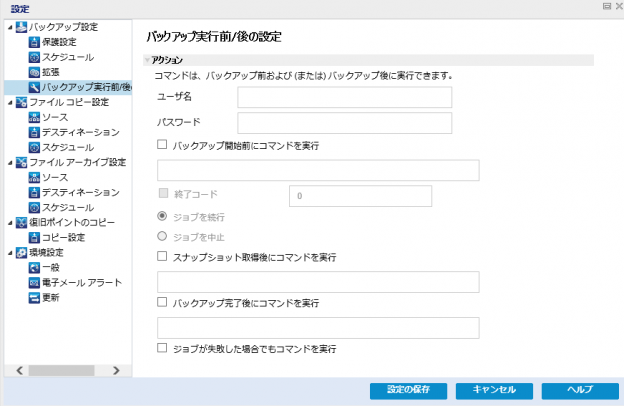Click the 設定の保存 button
Screen dimensions: 624x406
[408, 390]
